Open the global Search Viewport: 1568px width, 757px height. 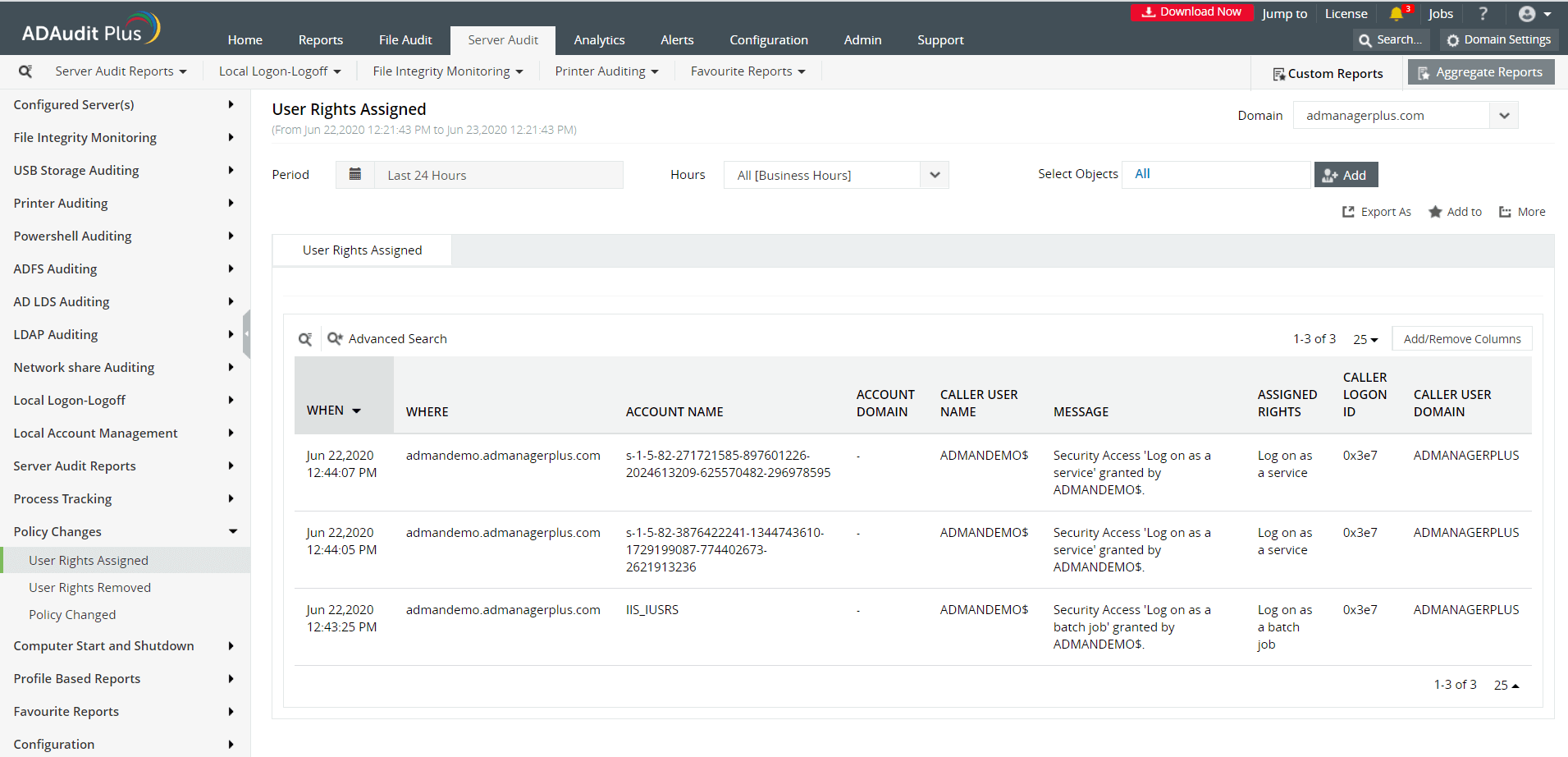(1390, 39)
